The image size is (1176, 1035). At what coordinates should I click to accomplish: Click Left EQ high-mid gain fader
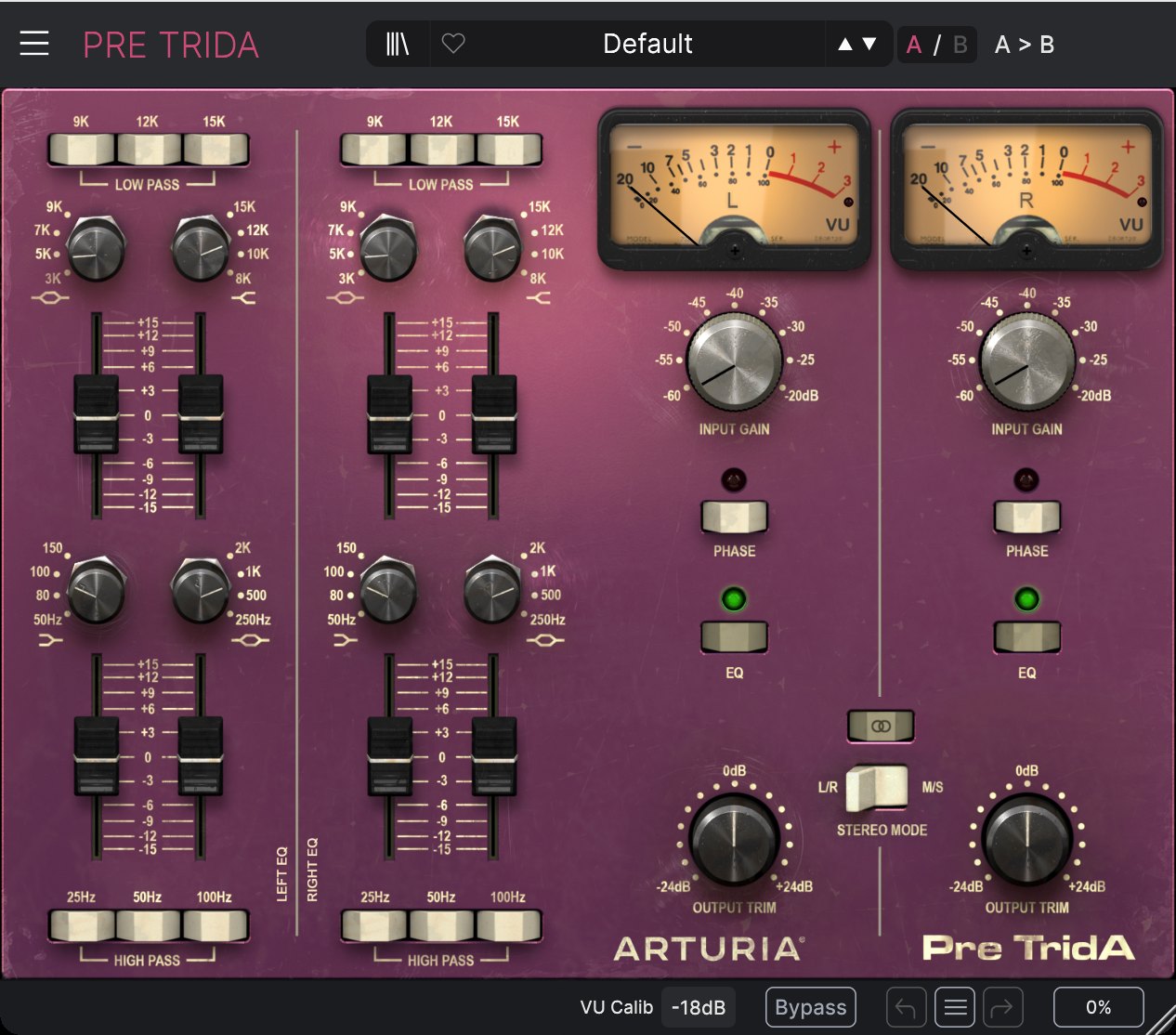(x=96, y=414)
